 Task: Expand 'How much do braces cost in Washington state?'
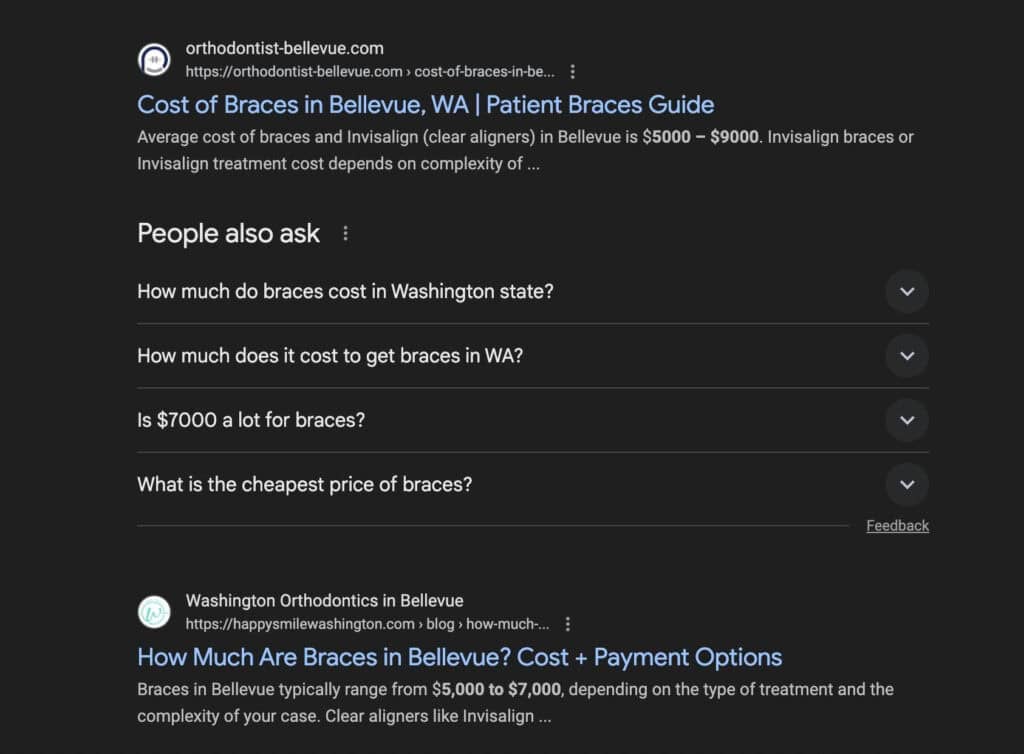pos(907,291)
